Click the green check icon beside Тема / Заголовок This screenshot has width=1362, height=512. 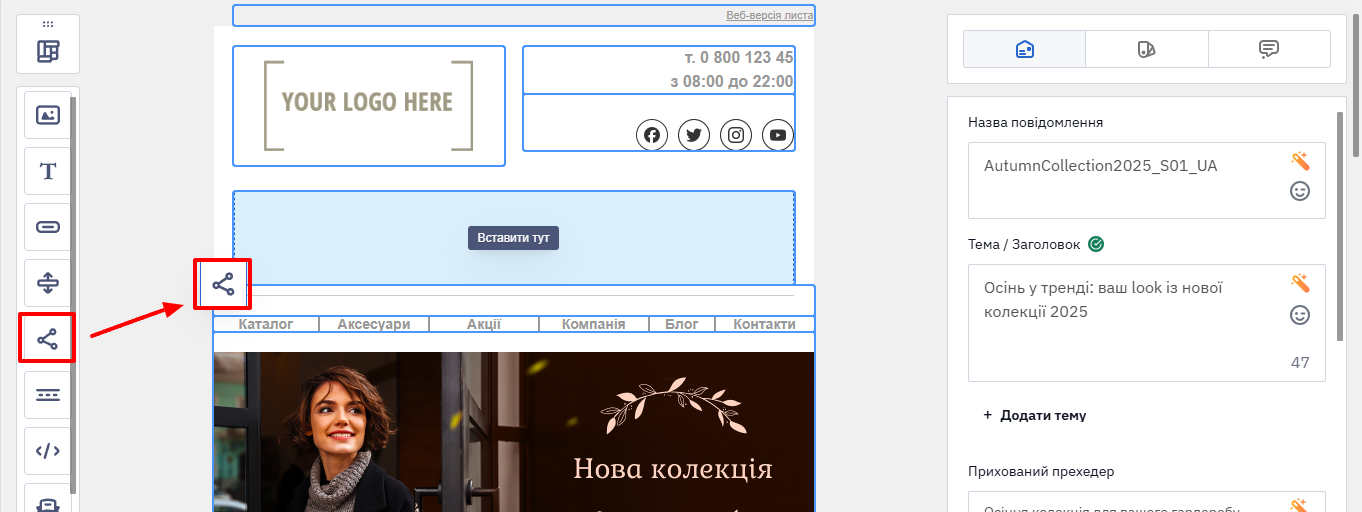coord(1096,244)
